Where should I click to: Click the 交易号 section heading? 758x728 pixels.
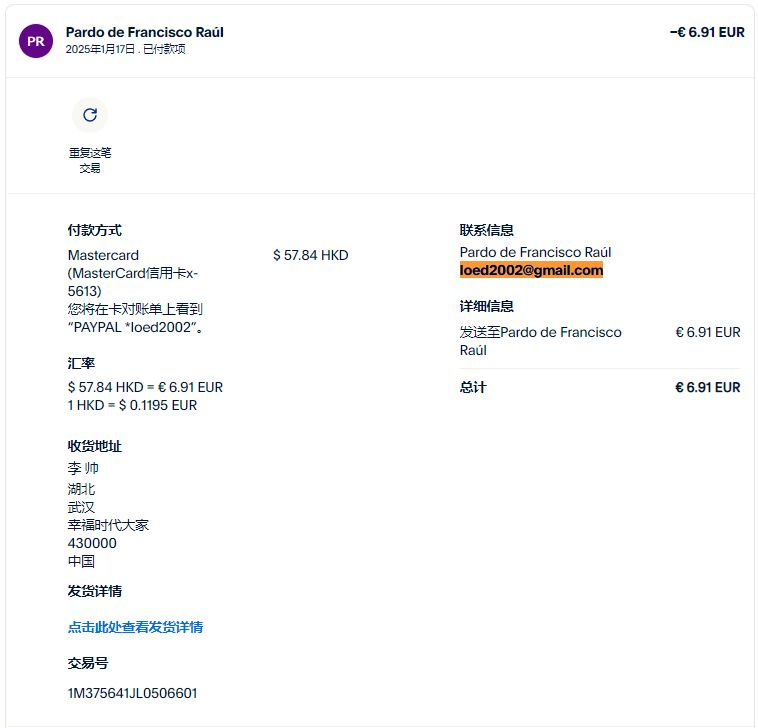87,663
